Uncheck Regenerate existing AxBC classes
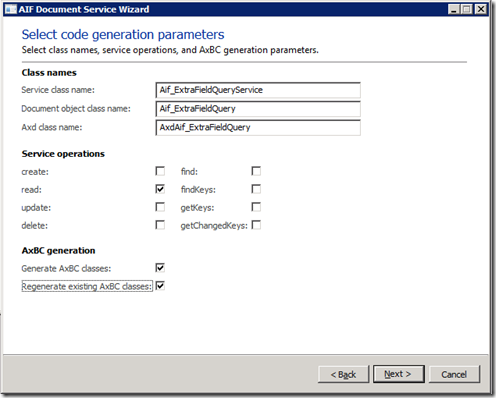 point(160,286)
